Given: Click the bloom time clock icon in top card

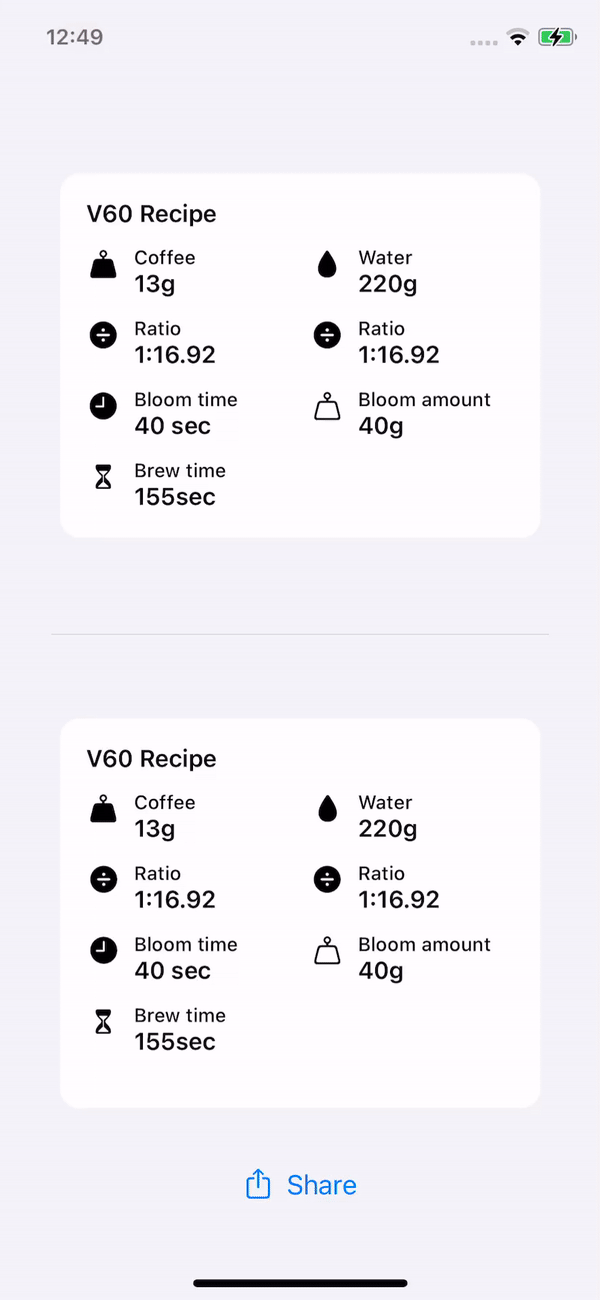Looking at the screenshot, I should coord(103,406).
